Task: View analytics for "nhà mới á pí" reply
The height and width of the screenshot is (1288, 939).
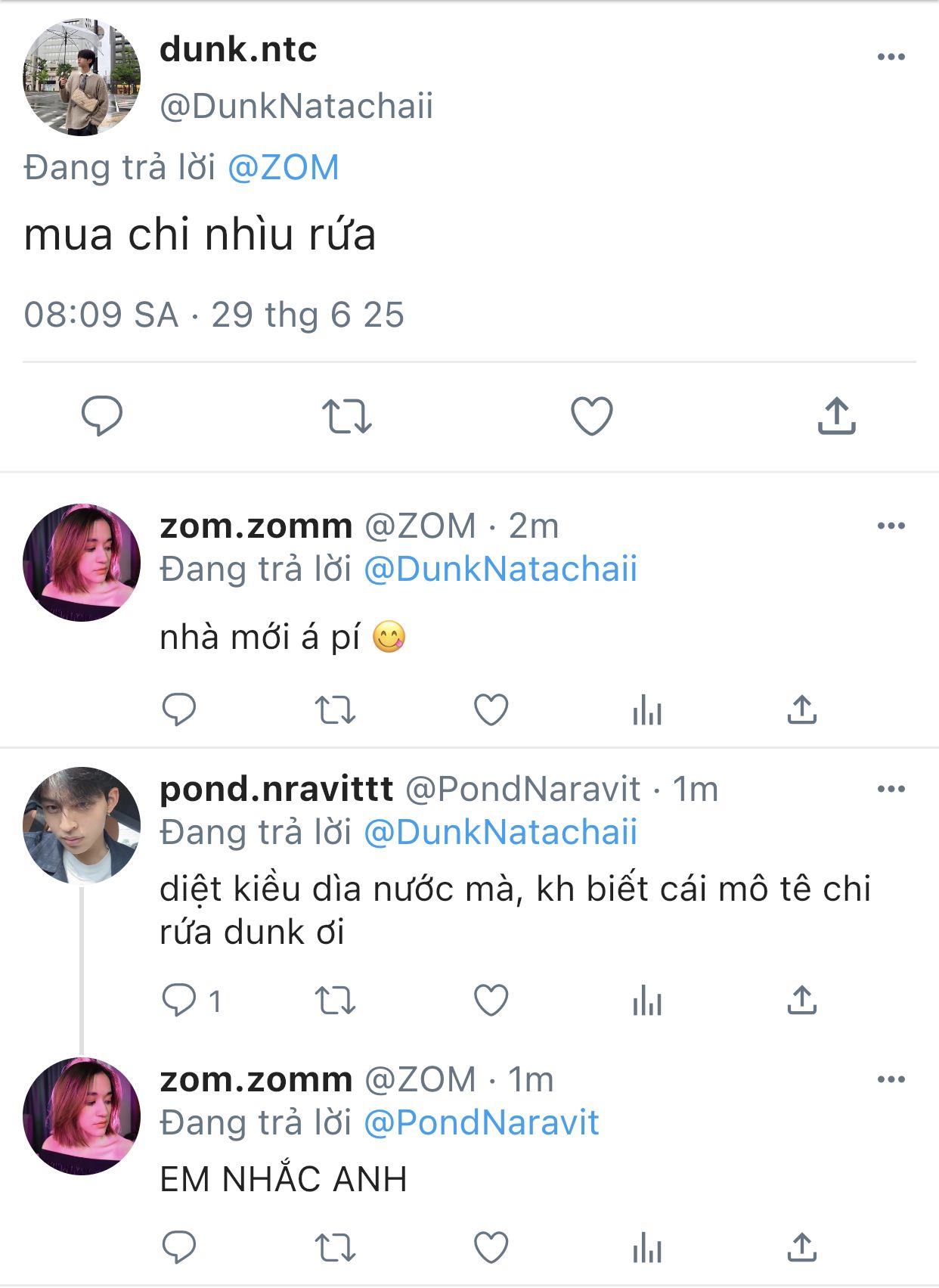Action: 647,710
